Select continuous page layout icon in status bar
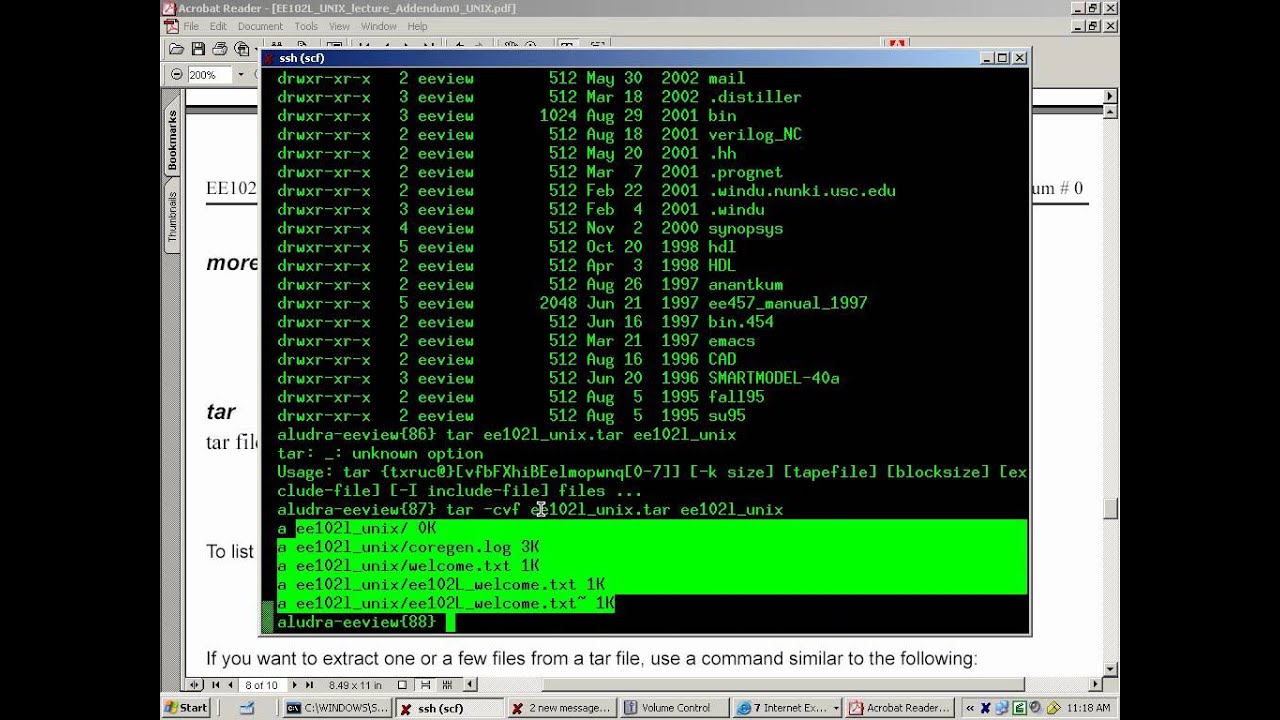 (x=425, y=685)
